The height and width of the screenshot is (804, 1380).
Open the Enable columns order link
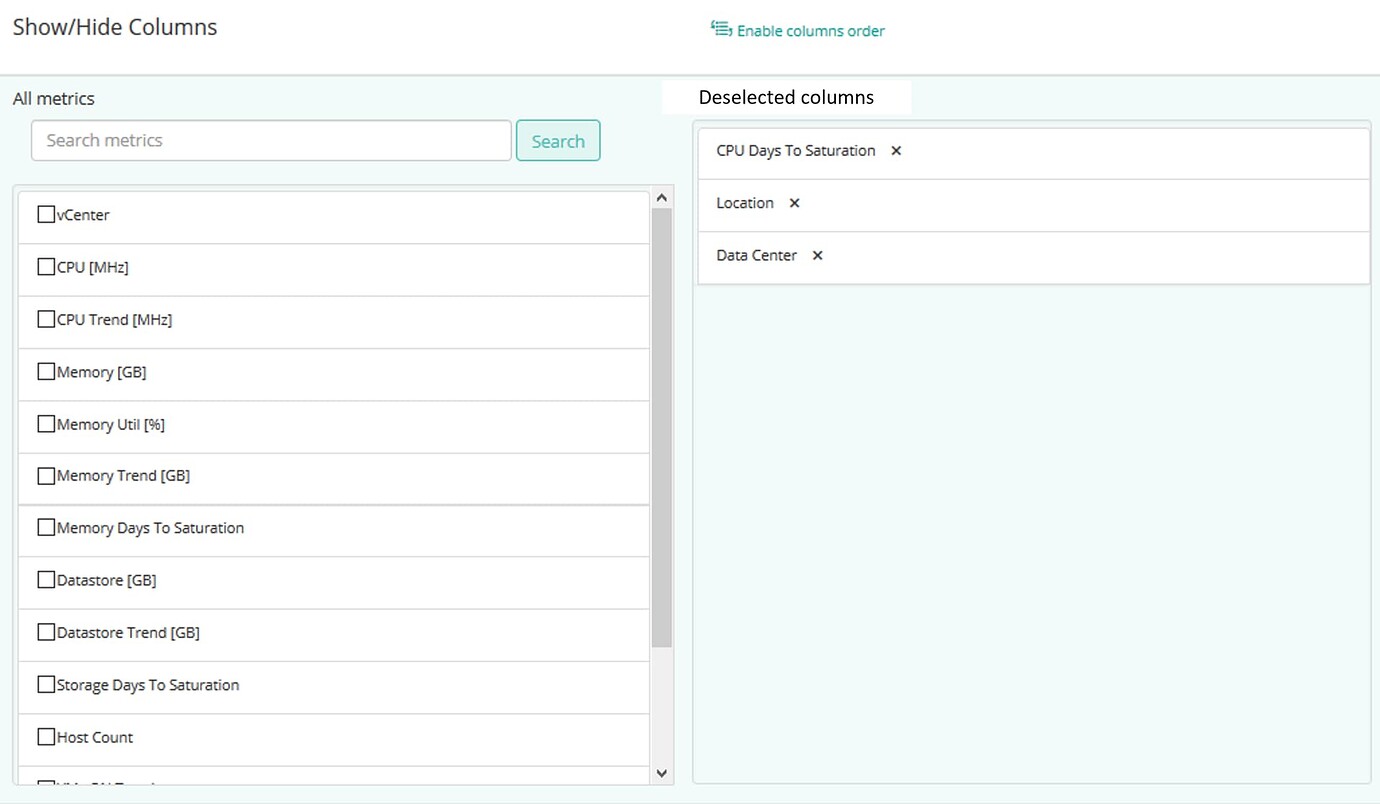tap(810, 30)
